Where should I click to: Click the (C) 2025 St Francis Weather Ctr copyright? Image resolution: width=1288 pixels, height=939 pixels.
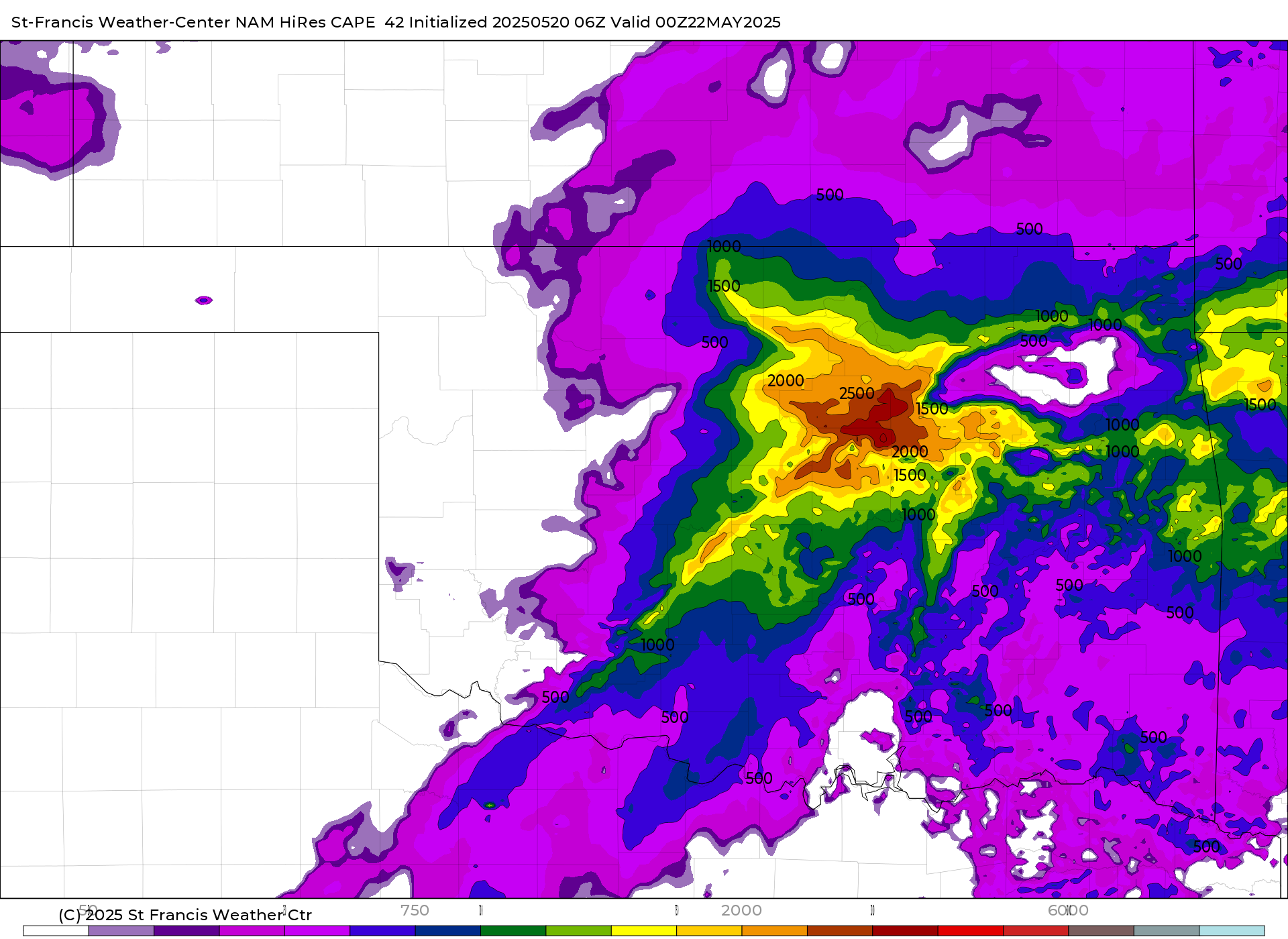coord(185,915)
